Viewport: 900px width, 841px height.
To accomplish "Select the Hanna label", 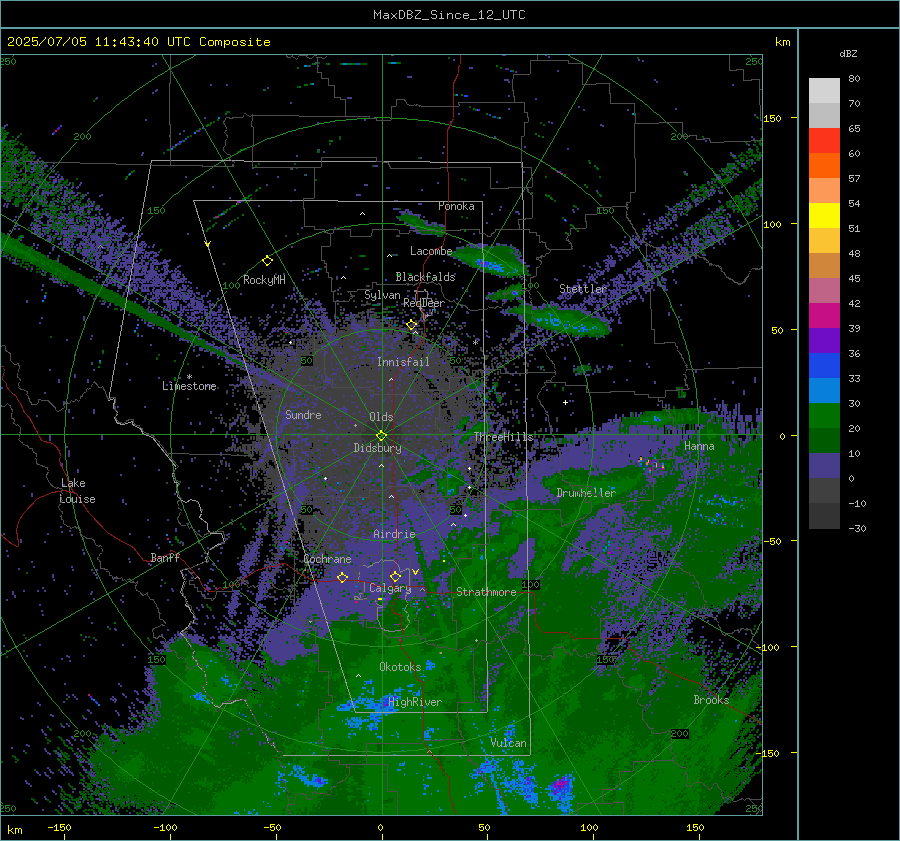I will tap(699, 446).
